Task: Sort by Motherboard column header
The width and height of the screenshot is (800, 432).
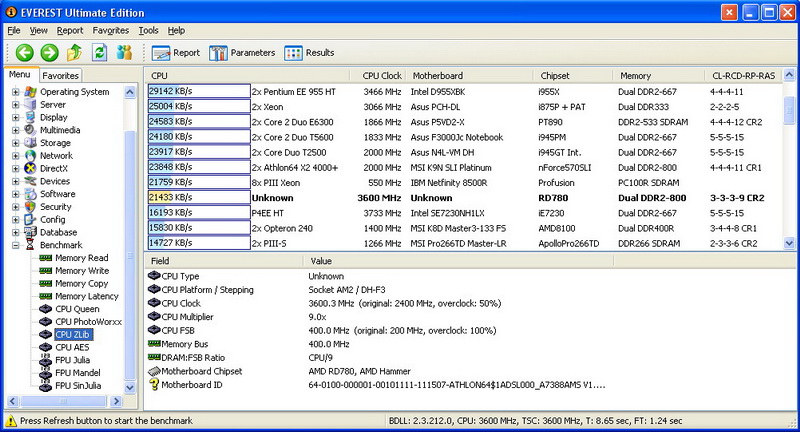Action: click(x=469, y=75)
